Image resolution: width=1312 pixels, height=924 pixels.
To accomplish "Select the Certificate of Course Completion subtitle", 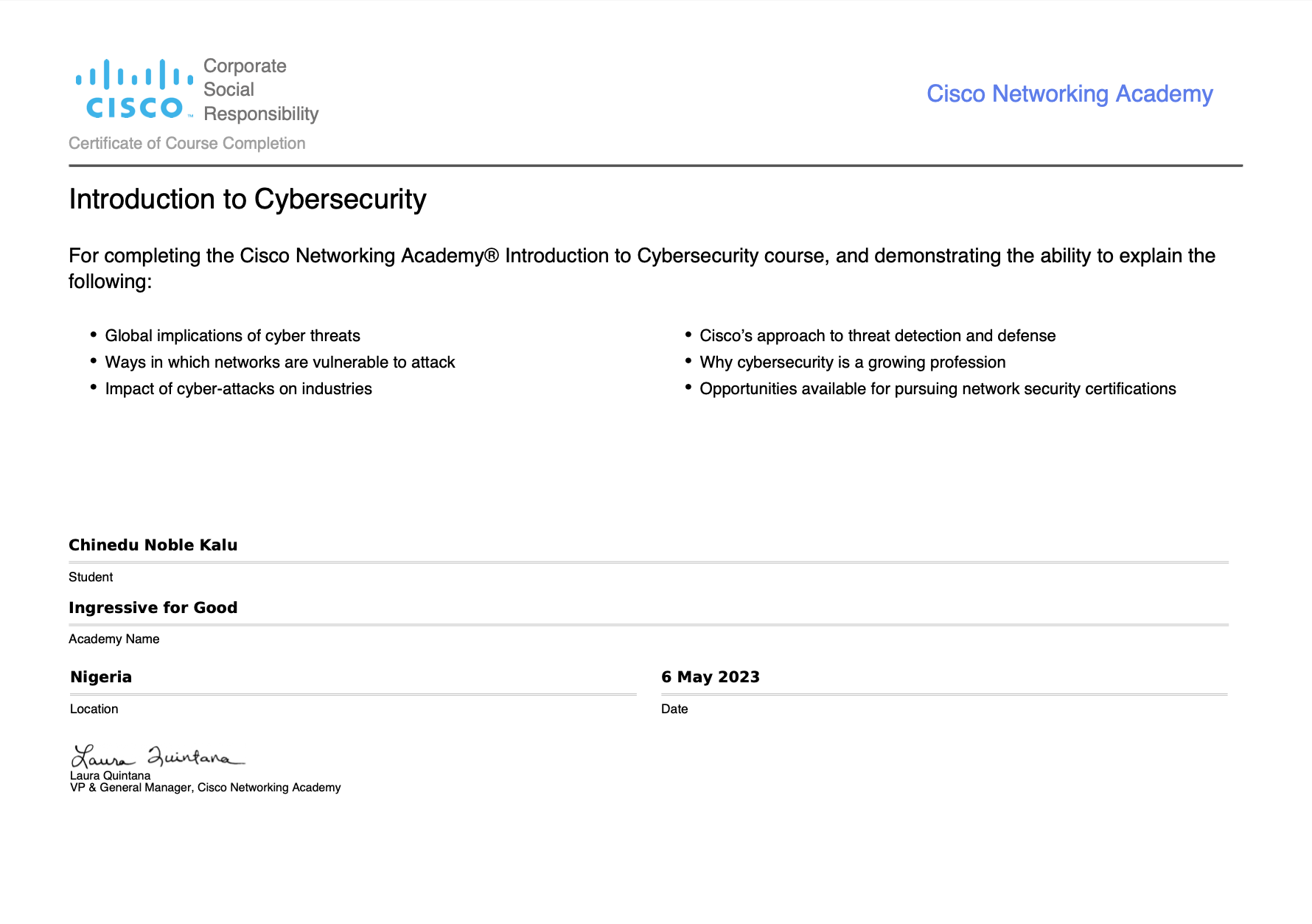I will (x=186, y=143).
